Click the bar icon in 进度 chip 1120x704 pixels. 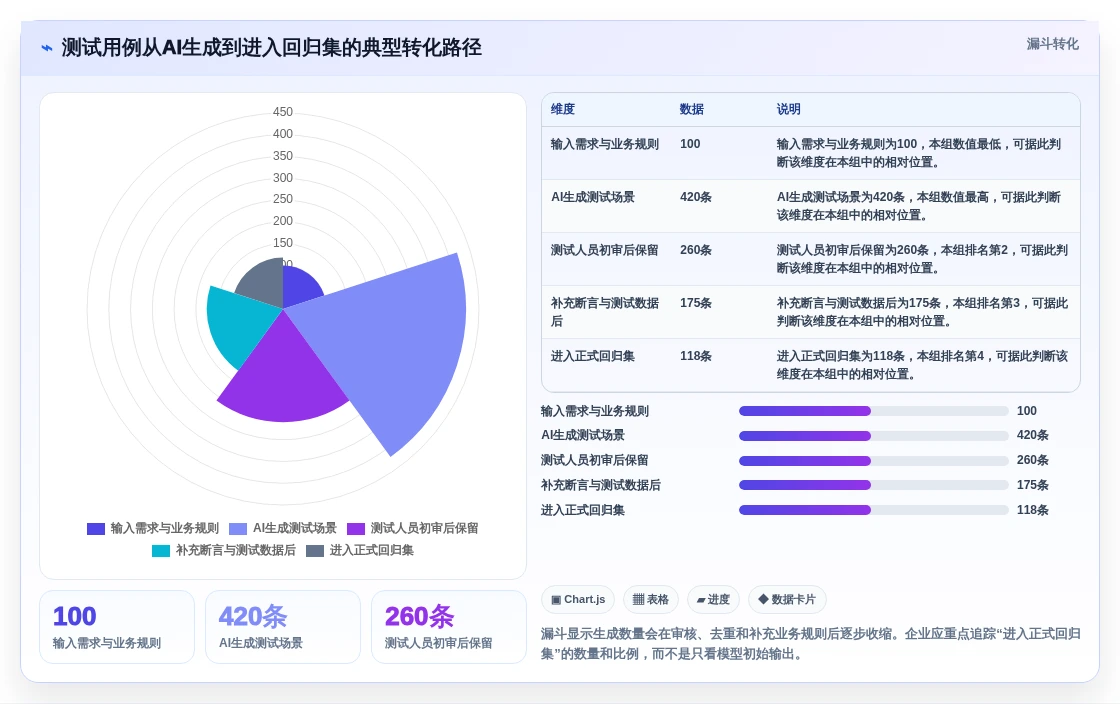pyautogui.click(x=701, y=600)
